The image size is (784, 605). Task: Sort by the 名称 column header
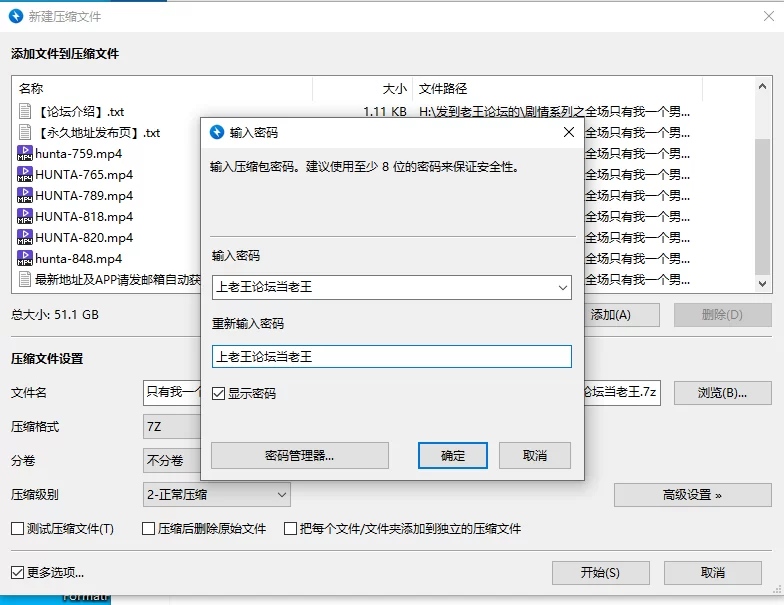tap(162, 89)
